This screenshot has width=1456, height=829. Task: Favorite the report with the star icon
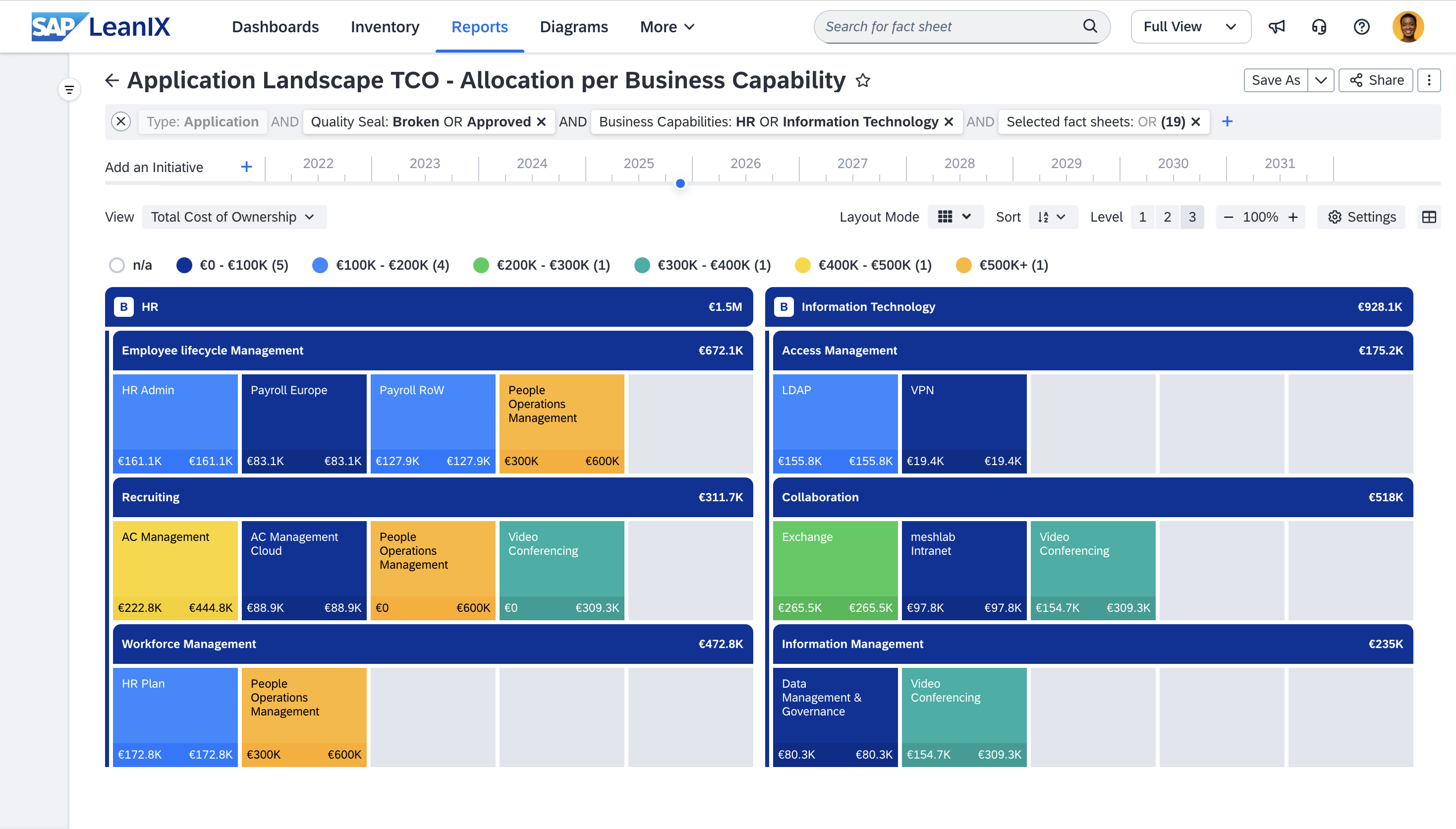863,80
